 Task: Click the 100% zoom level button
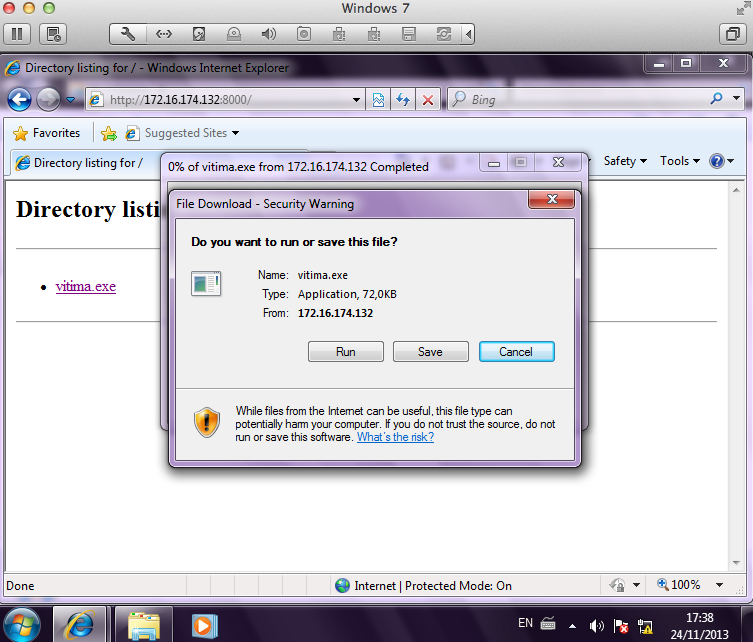[679, 585]
